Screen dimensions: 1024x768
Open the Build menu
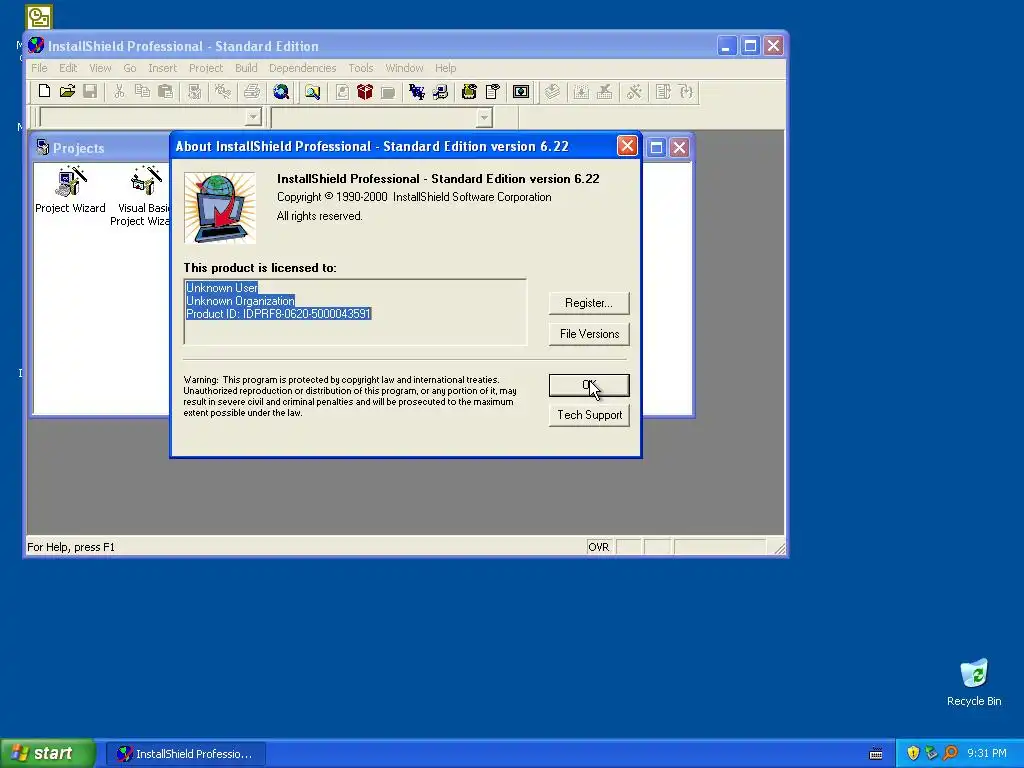tap(246, 68)
